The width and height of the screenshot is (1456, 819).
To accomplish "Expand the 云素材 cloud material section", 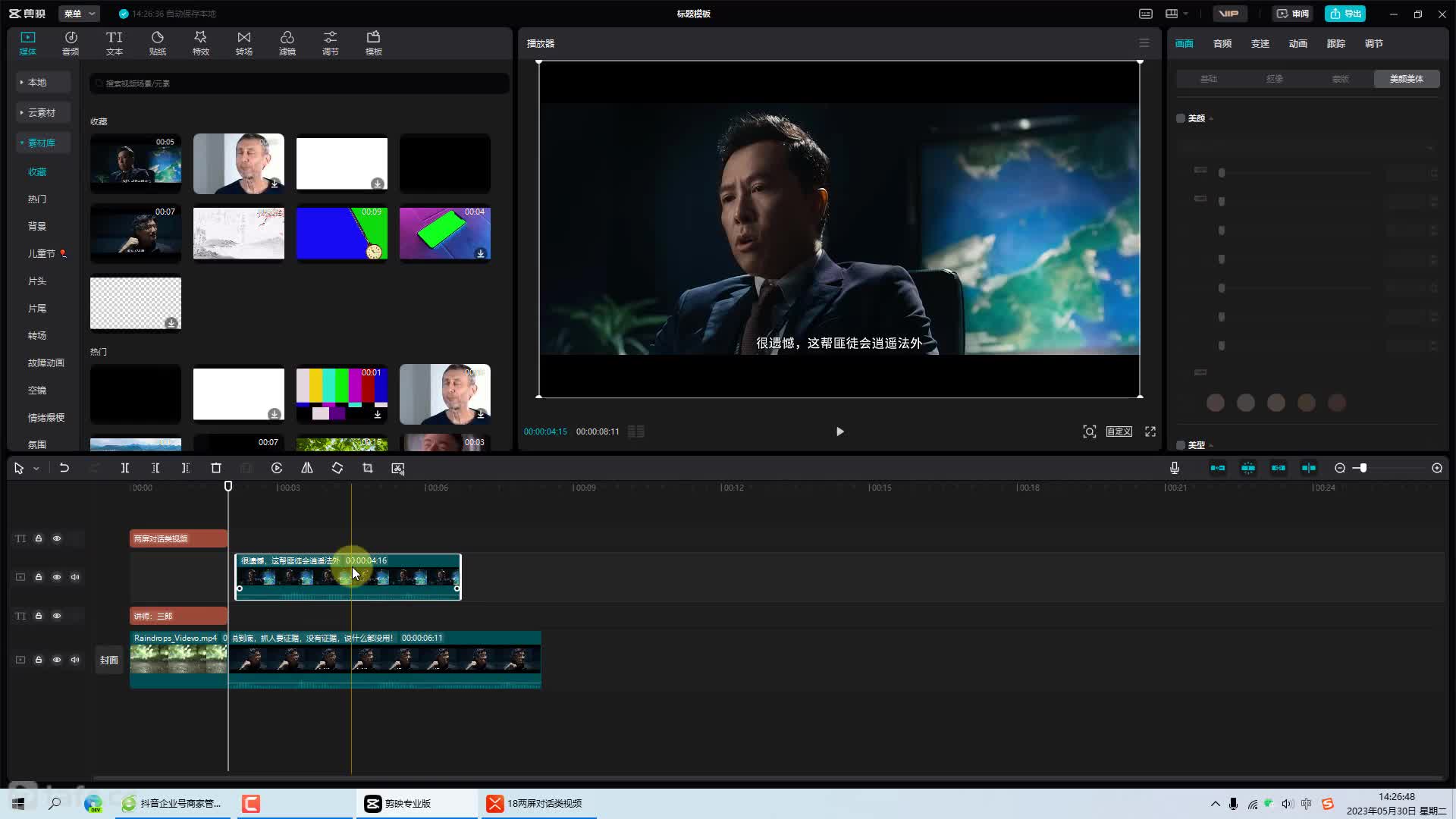I will click(42, 112).
